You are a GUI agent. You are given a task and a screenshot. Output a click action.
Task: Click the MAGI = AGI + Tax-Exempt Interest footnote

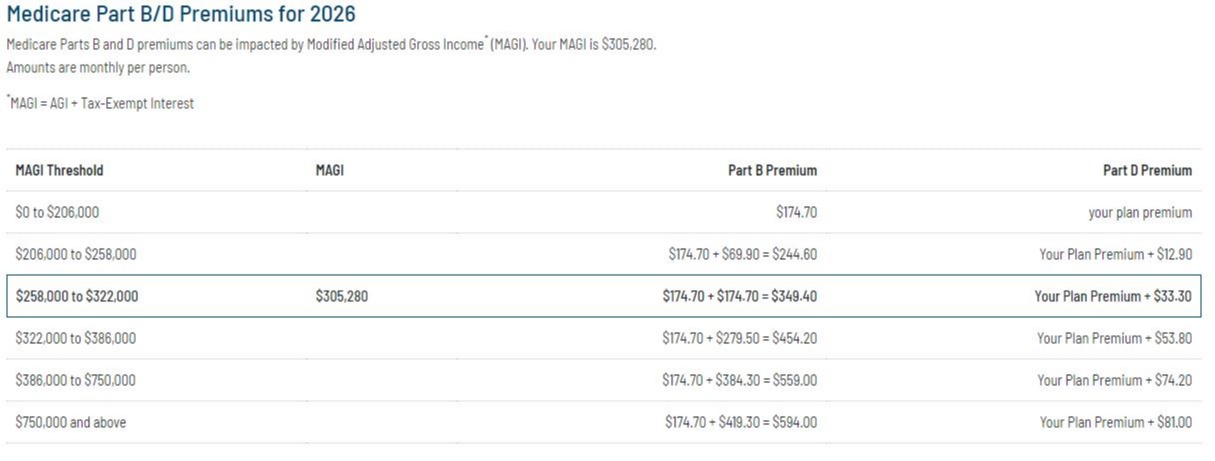pos(102,103)
